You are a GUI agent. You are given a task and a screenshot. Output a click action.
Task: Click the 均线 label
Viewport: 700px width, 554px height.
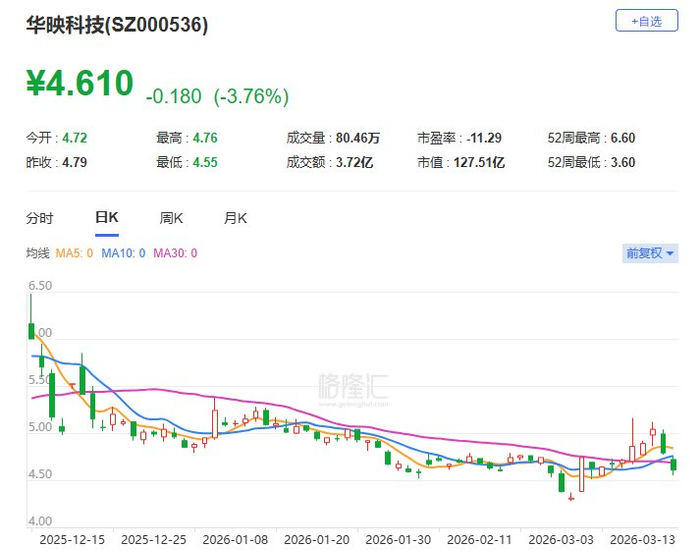point(38,253)
